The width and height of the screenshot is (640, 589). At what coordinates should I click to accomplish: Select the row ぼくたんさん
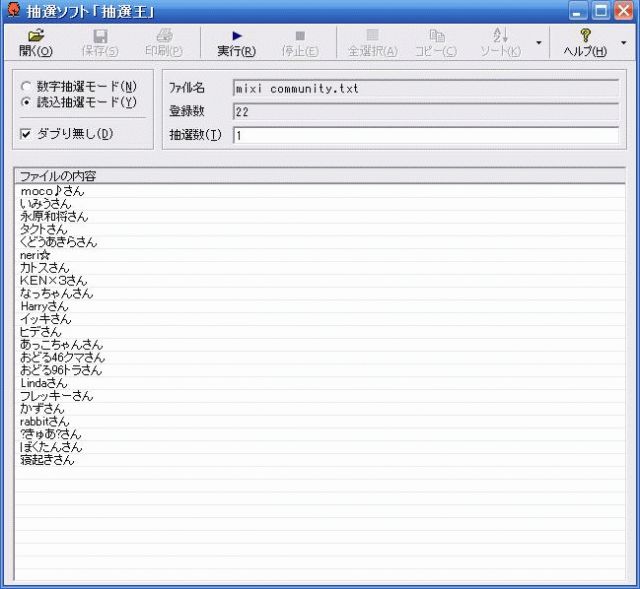pos(320,447)
